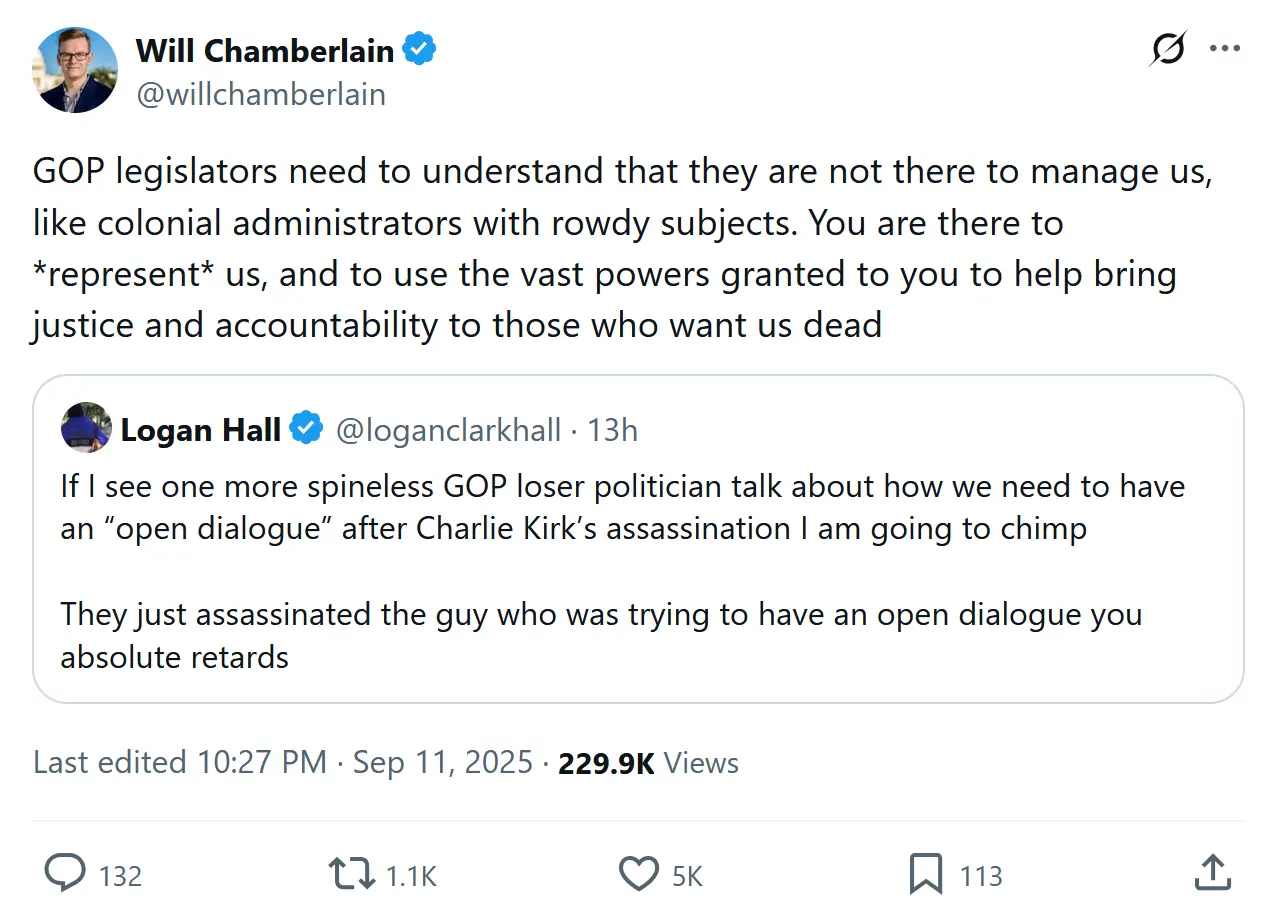1273x916 pixels.
Task: Like the post with the heart icon
Action: [638, 873]
